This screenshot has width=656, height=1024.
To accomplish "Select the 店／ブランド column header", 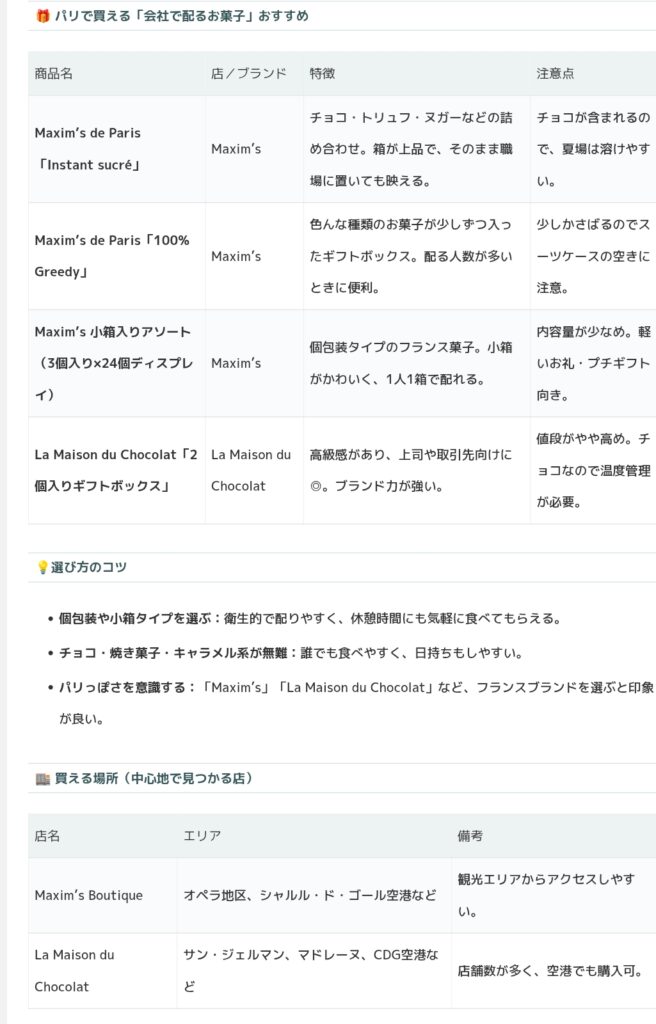I will coord(249,74).
